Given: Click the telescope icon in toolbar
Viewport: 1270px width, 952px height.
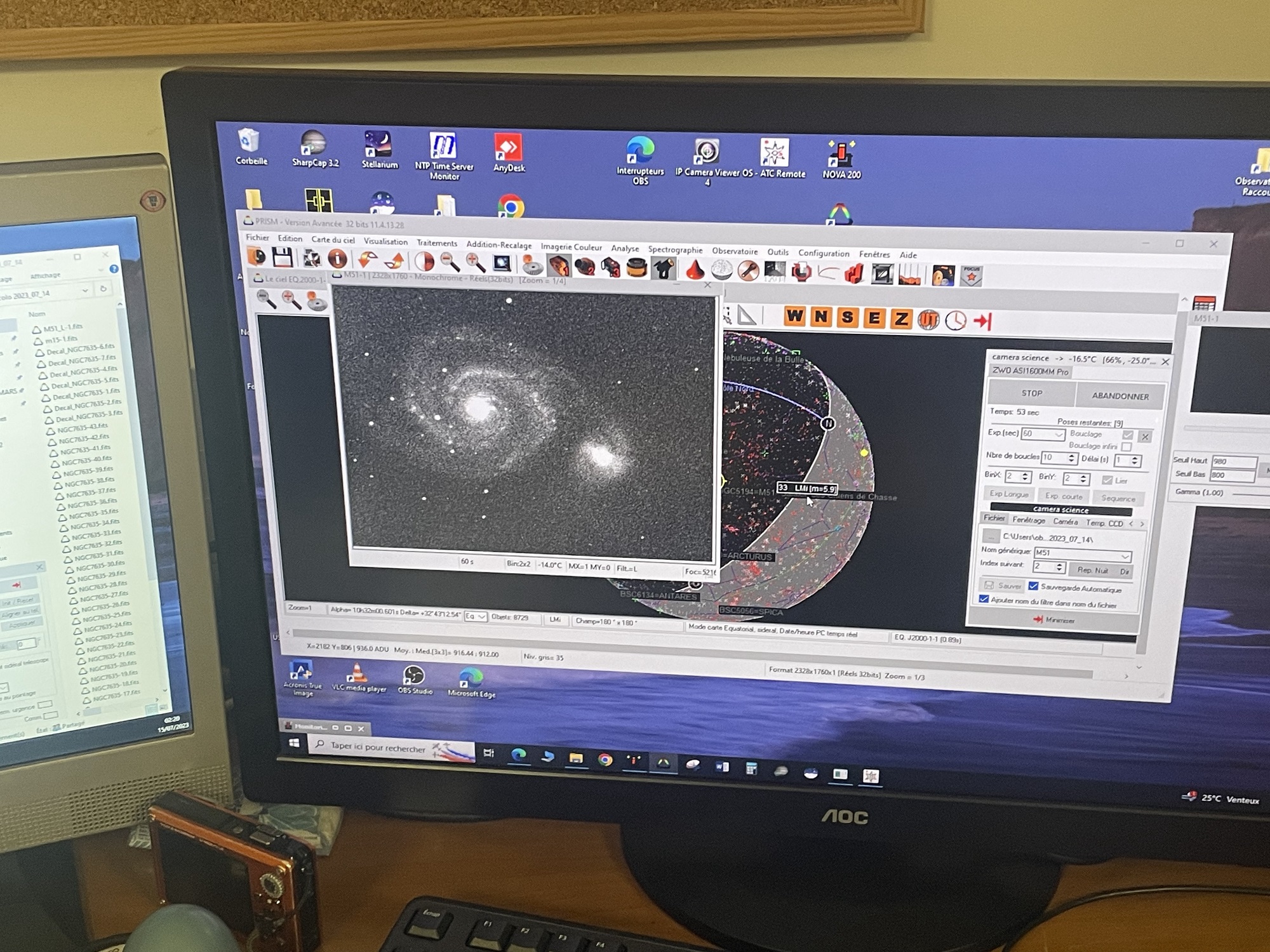Looking at the screenshot, I should click(x=664, y=268).
